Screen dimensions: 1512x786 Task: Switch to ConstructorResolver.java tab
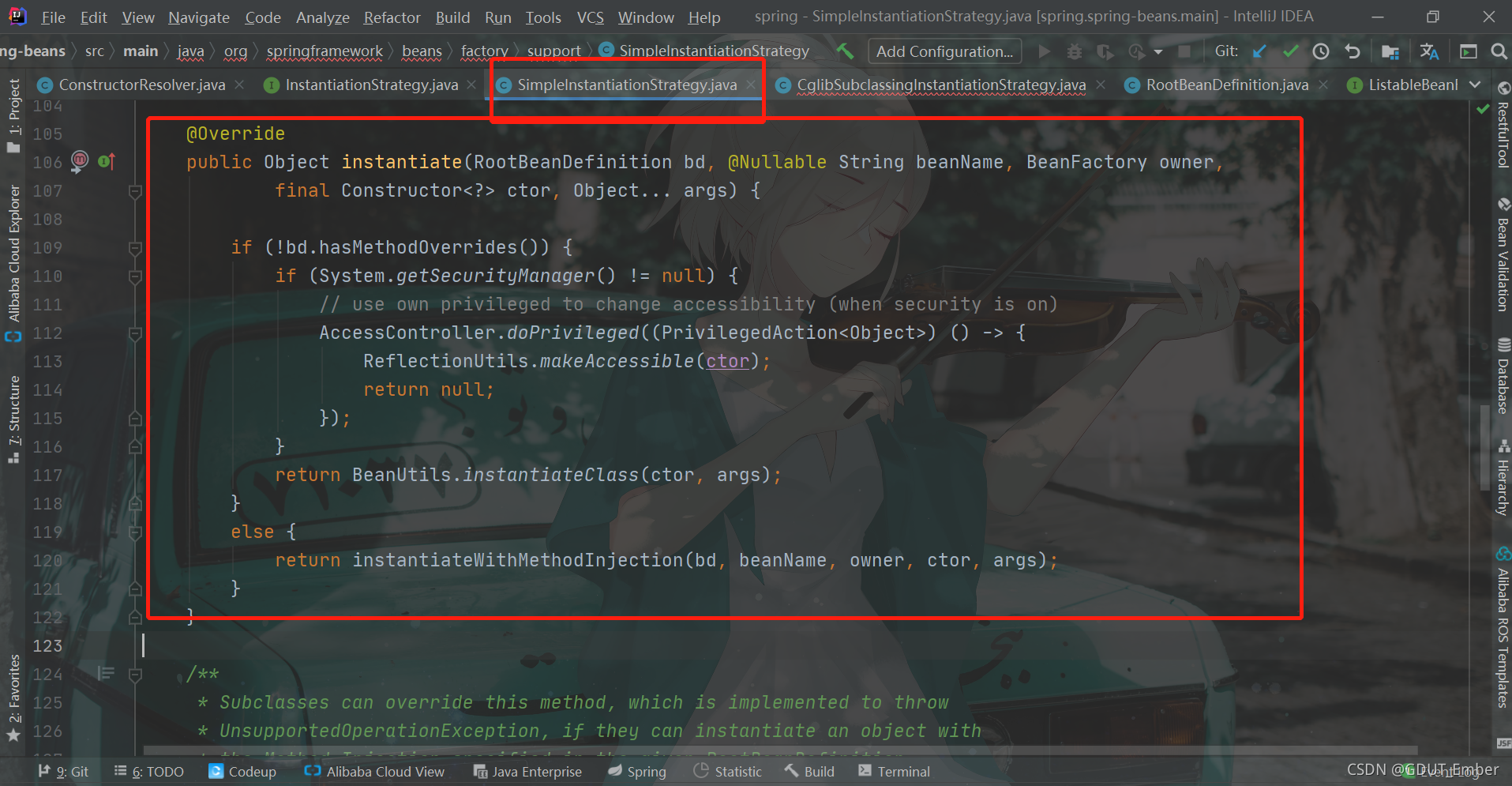click(x=142, y=85)
